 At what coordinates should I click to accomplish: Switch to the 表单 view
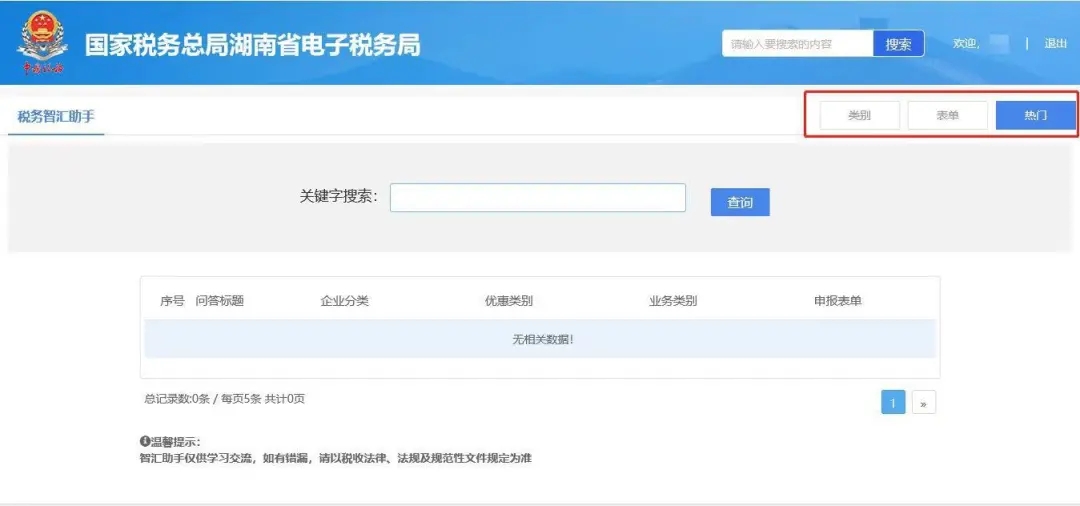click(x=948, y=116)
